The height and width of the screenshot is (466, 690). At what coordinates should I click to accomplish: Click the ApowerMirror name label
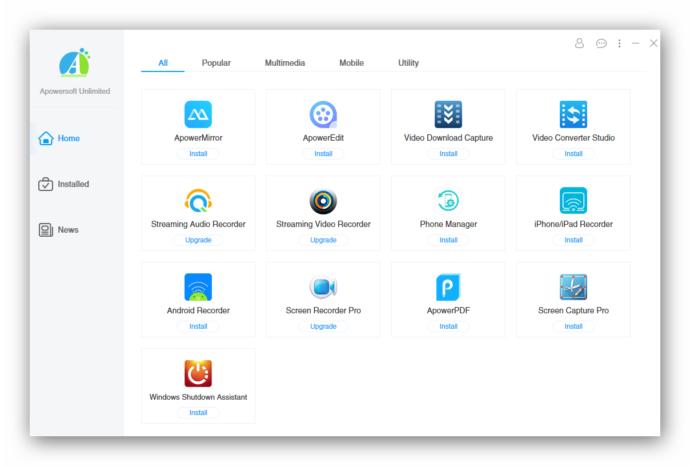coord(198,138)
